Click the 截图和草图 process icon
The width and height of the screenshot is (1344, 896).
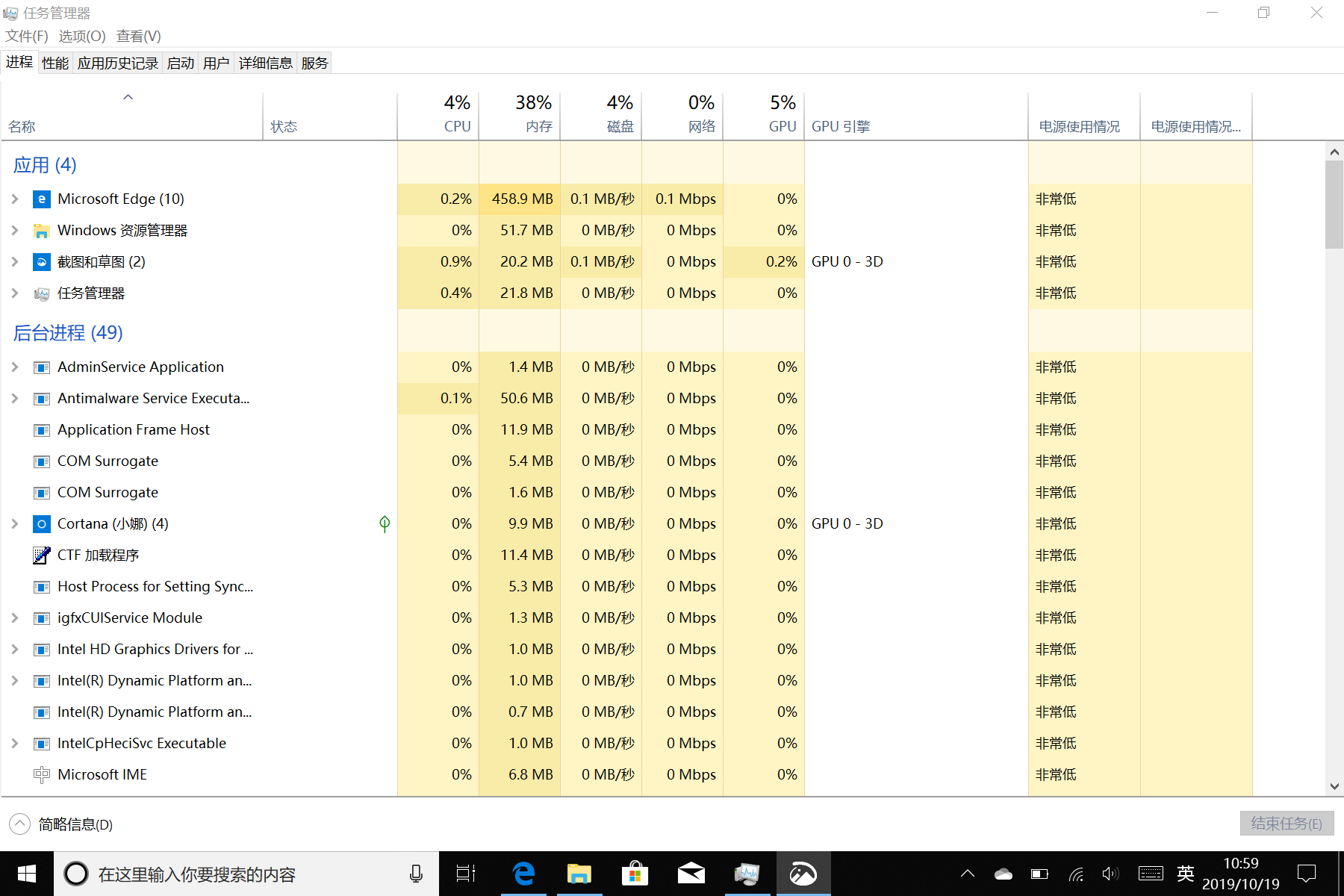point(42,262)
